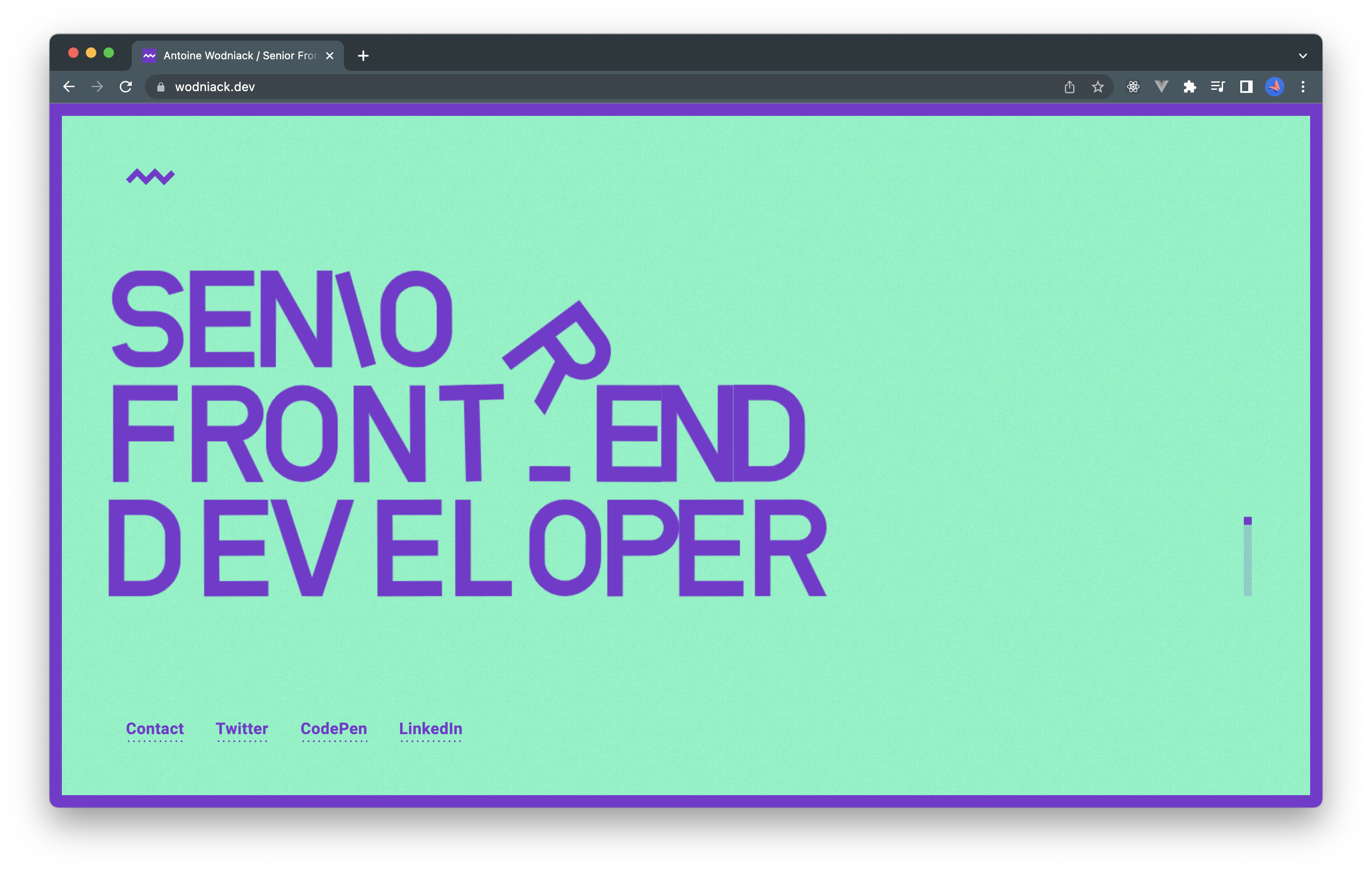Click the vertical scroll progress indicator

pos(1247,556)
